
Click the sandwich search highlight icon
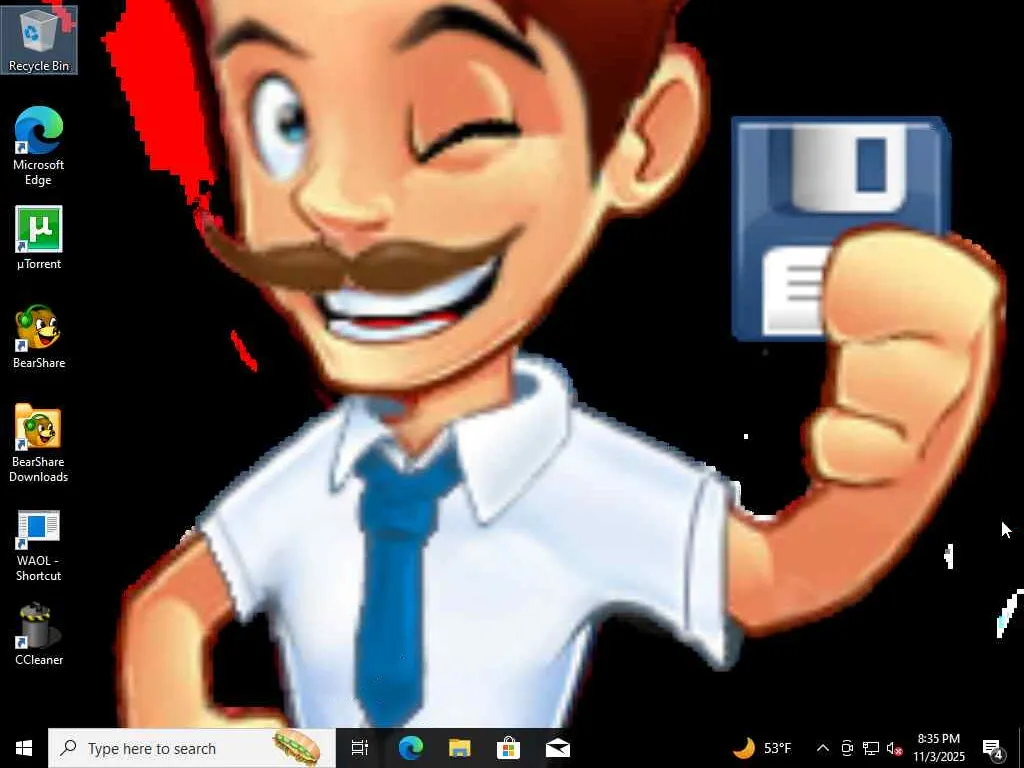click(297, 748)
